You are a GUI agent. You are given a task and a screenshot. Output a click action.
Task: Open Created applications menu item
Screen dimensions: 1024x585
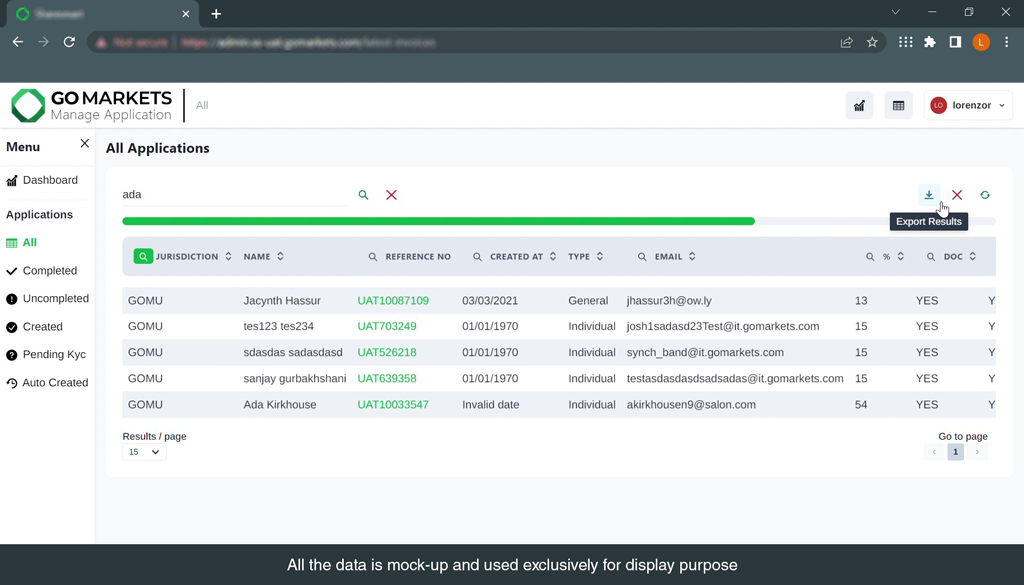(x=35, y=326)
